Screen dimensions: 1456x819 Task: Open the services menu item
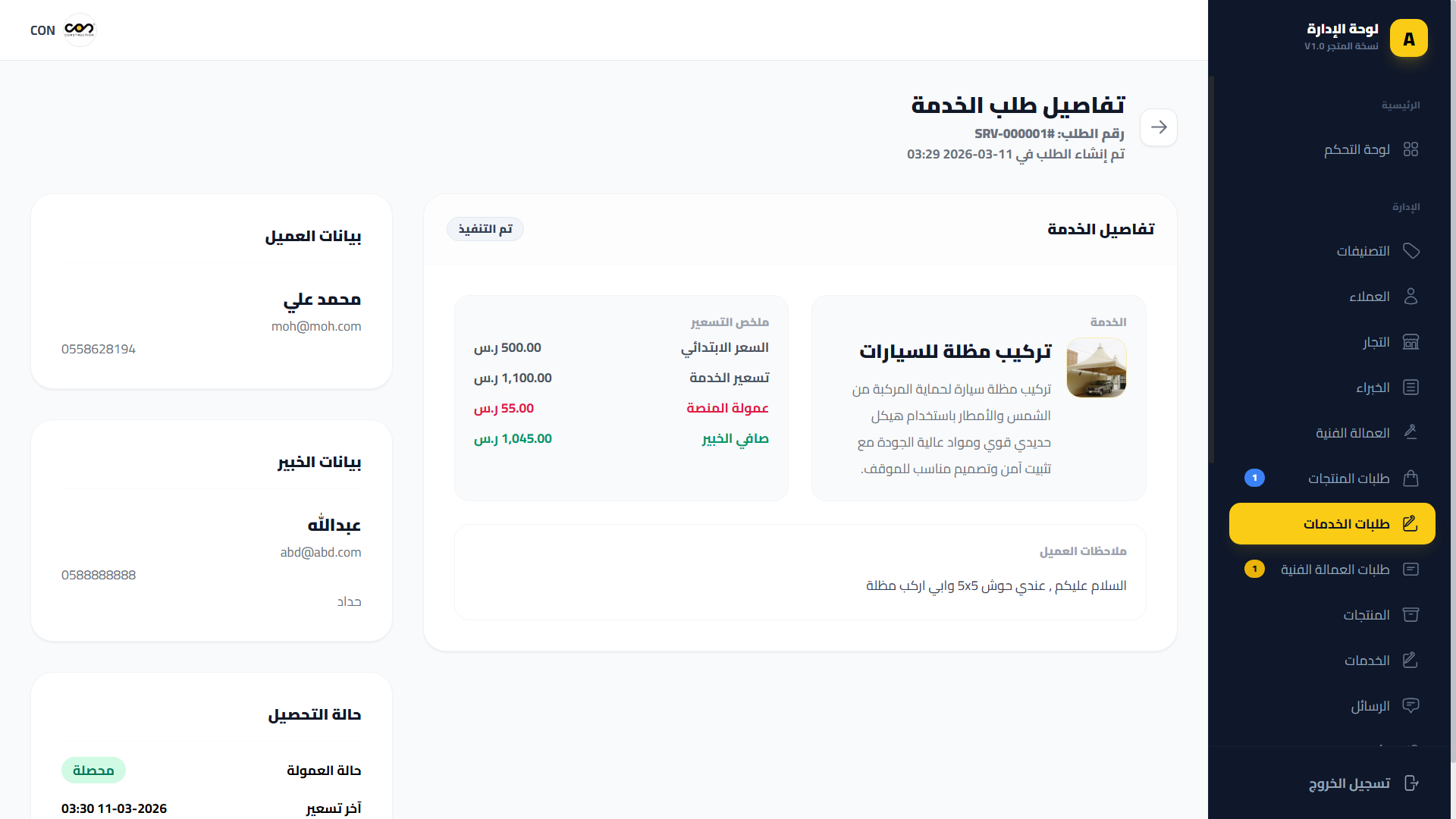(x=1367, y=661)
